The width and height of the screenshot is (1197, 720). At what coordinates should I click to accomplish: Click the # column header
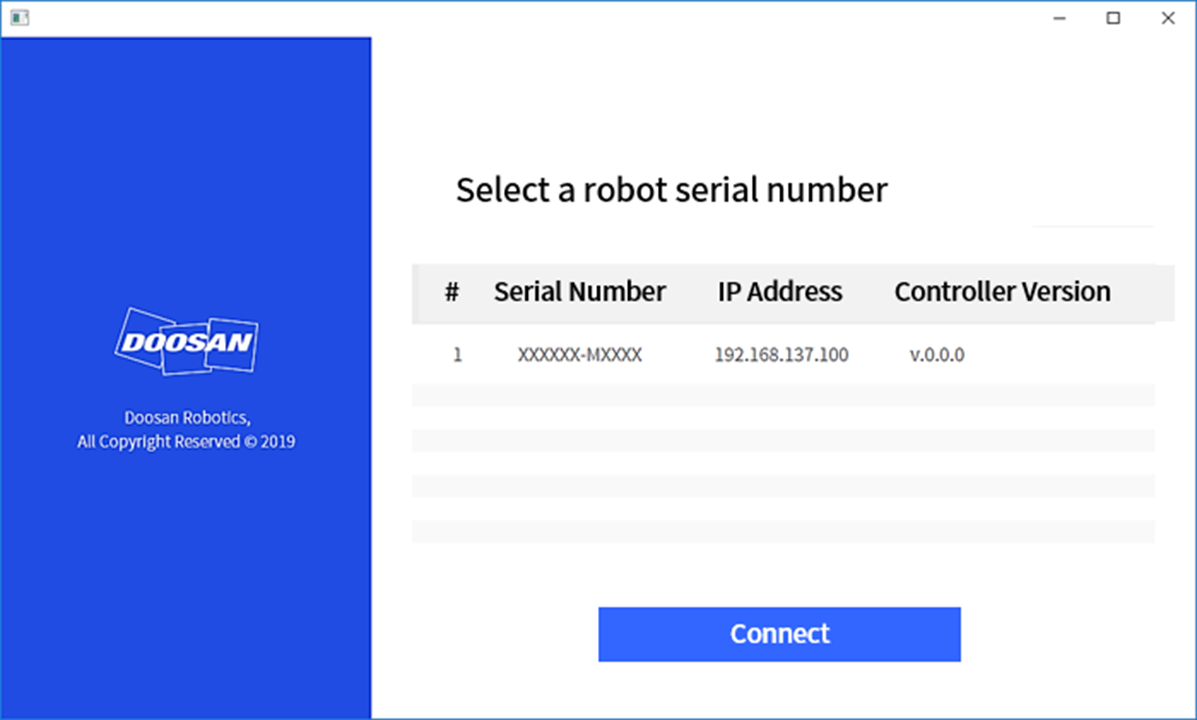[x=452, y=292]
